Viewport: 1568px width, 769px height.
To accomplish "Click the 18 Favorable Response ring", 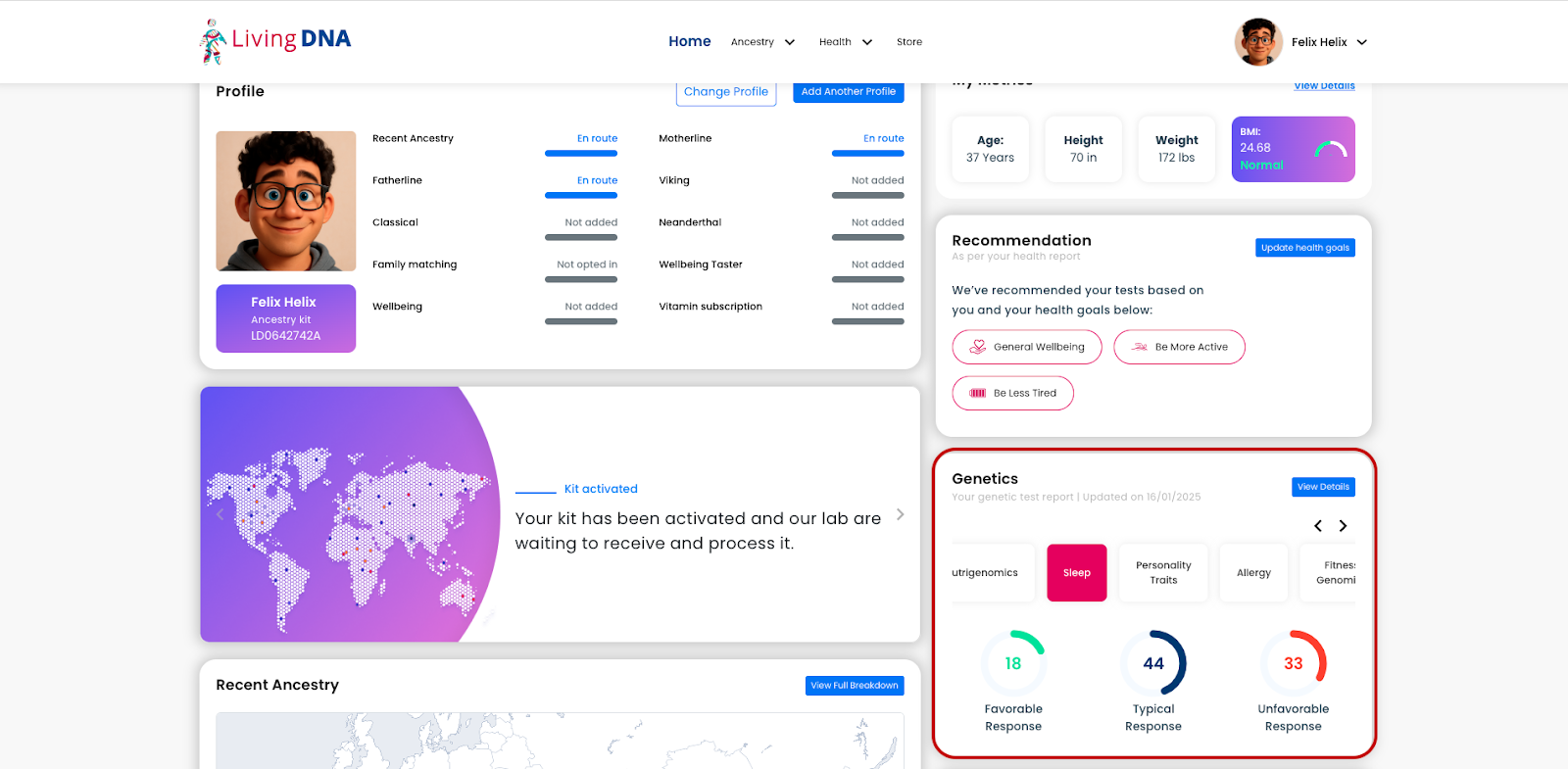I will click(x=1013, y=663).
